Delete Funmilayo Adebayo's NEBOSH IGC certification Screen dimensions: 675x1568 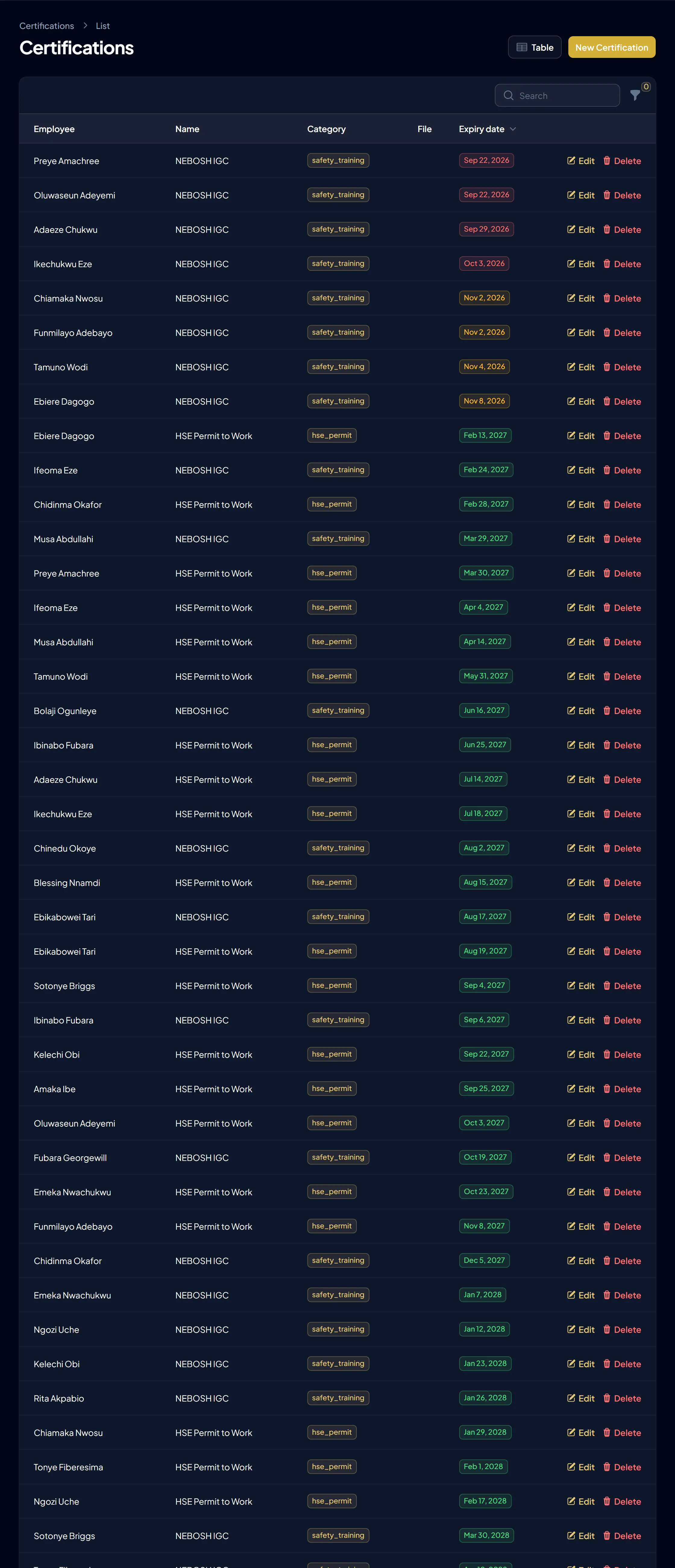pyautogui.click(x=621, y=333)
